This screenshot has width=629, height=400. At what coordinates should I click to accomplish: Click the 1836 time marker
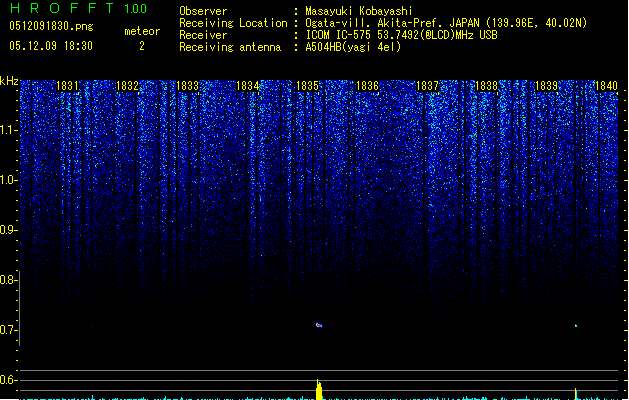coord(367,86)
